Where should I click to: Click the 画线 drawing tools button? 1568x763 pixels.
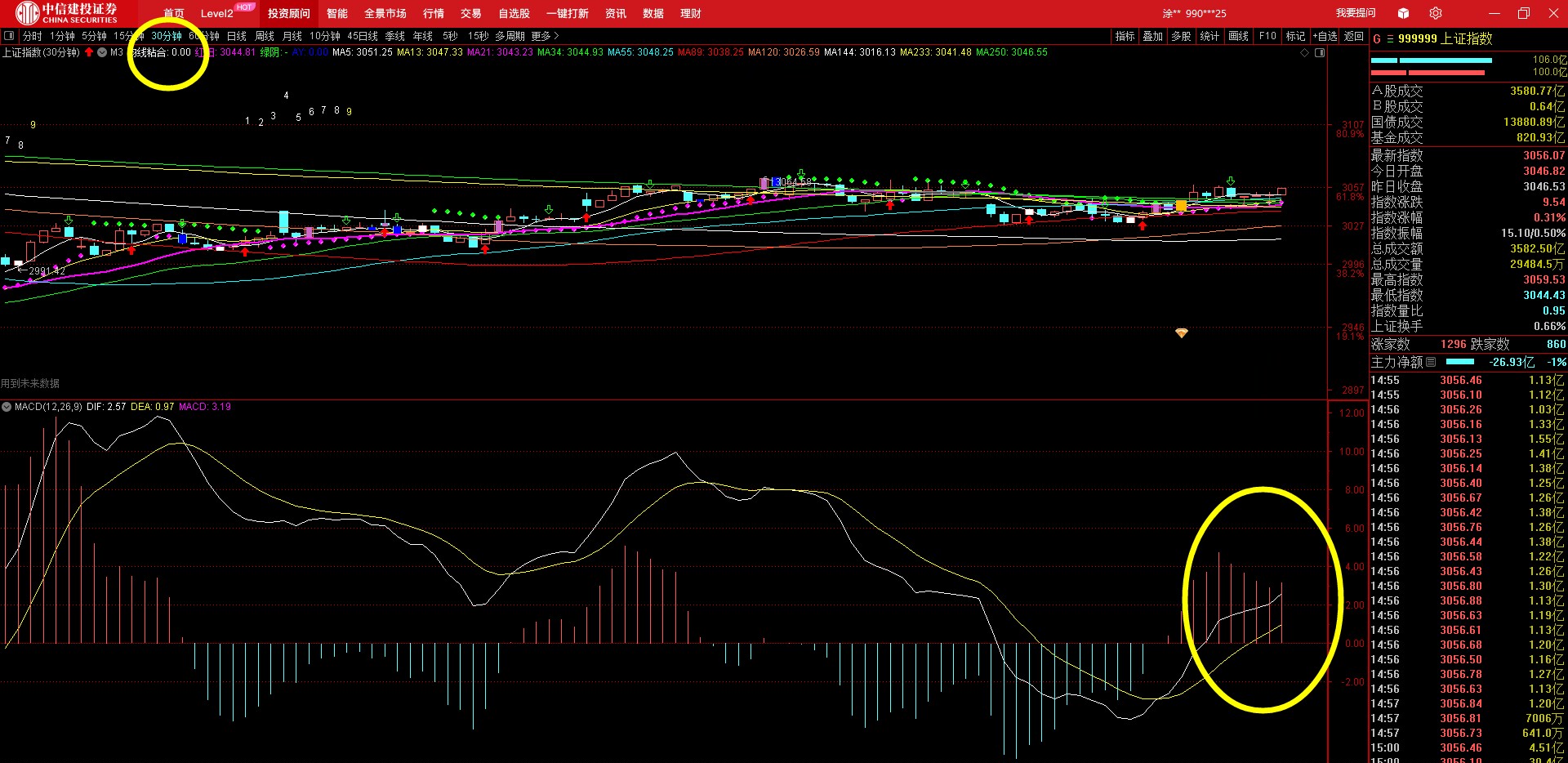pyautogui.click(x=1239, y=36)
